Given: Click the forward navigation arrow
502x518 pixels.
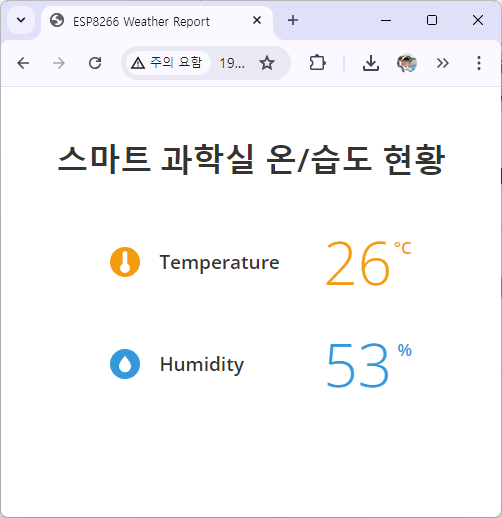Looking at the screenshot, I should tap(59, 63).
